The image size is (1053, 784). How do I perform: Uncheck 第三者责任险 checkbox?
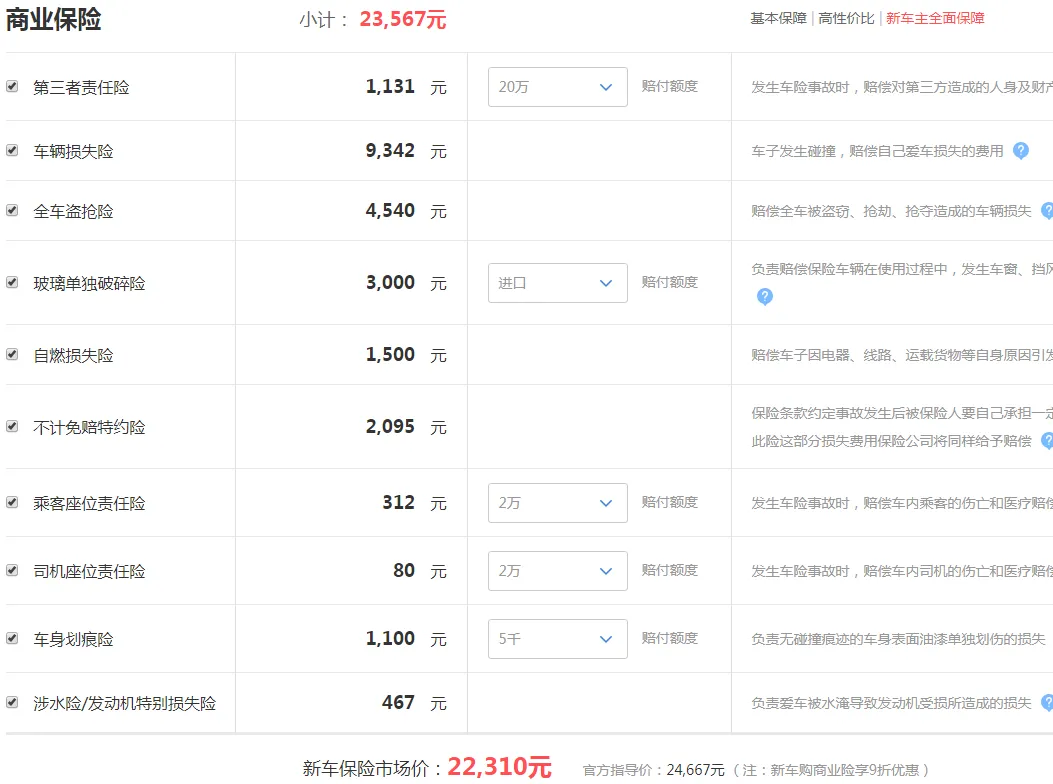[12, 87]
